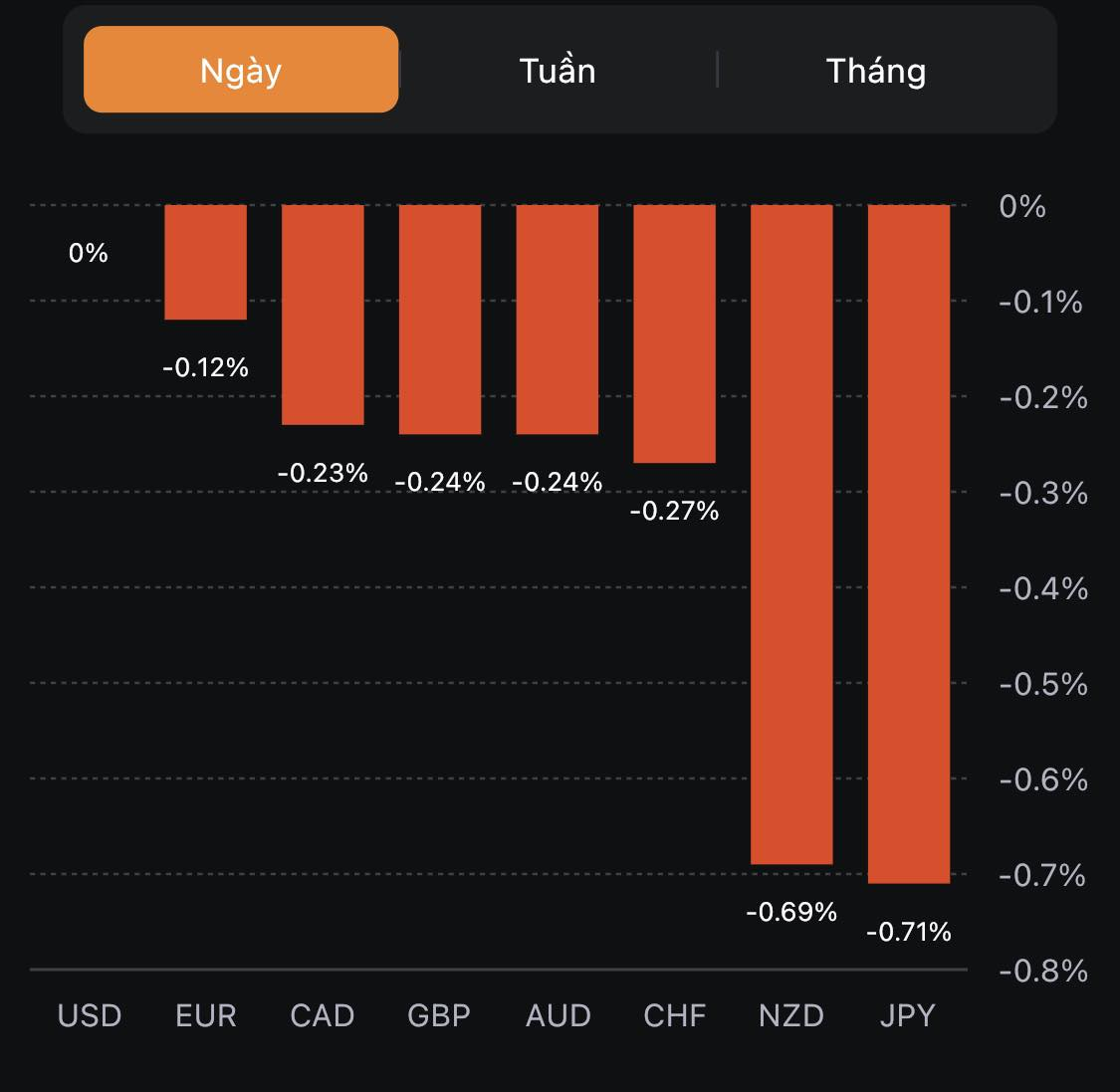Click the USD 0% value label
The height and width of the screenshot is (1092, 1120).
89,253
